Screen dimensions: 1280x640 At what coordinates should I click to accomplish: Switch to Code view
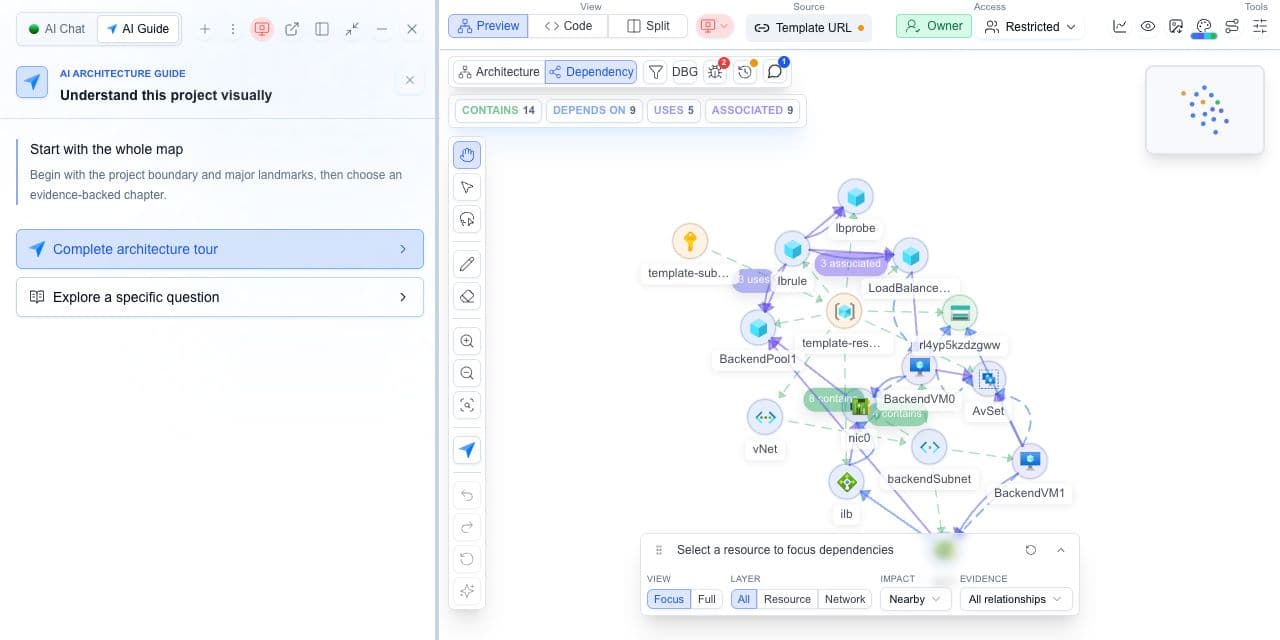568,26
